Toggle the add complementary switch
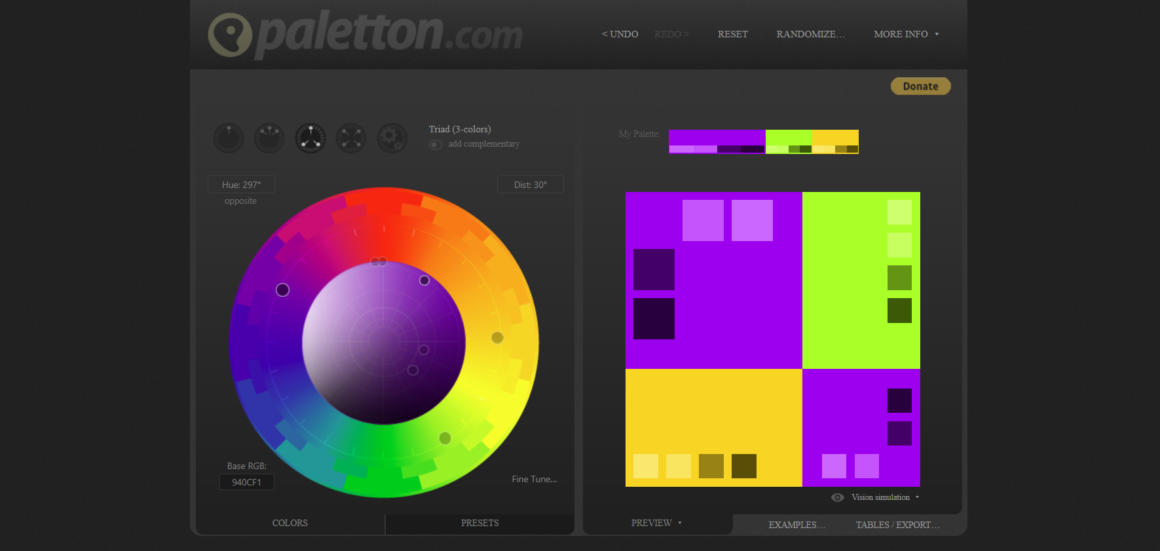The width and height of the screenshot is (1160, 551). coord(435,144)
